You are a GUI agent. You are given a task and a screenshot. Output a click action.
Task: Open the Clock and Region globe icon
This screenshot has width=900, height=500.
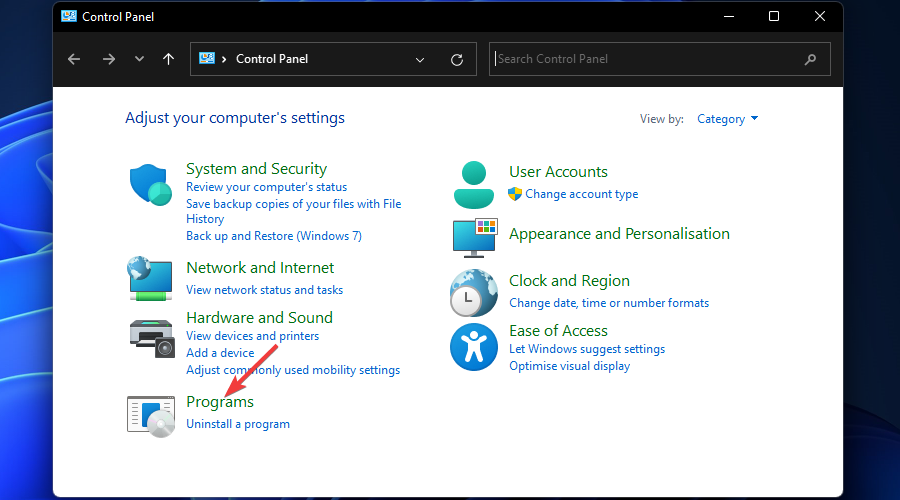click(x=474, y=293)
